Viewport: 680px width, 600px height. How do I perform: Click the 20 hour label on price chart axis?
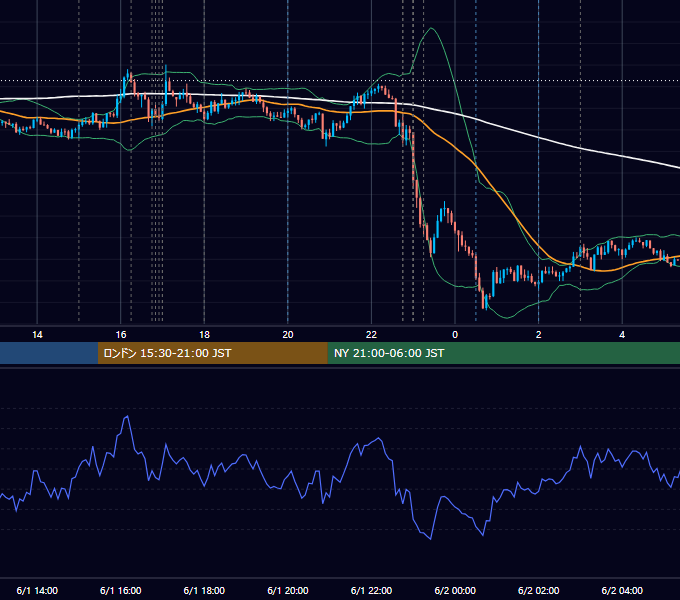click(288, 335)
